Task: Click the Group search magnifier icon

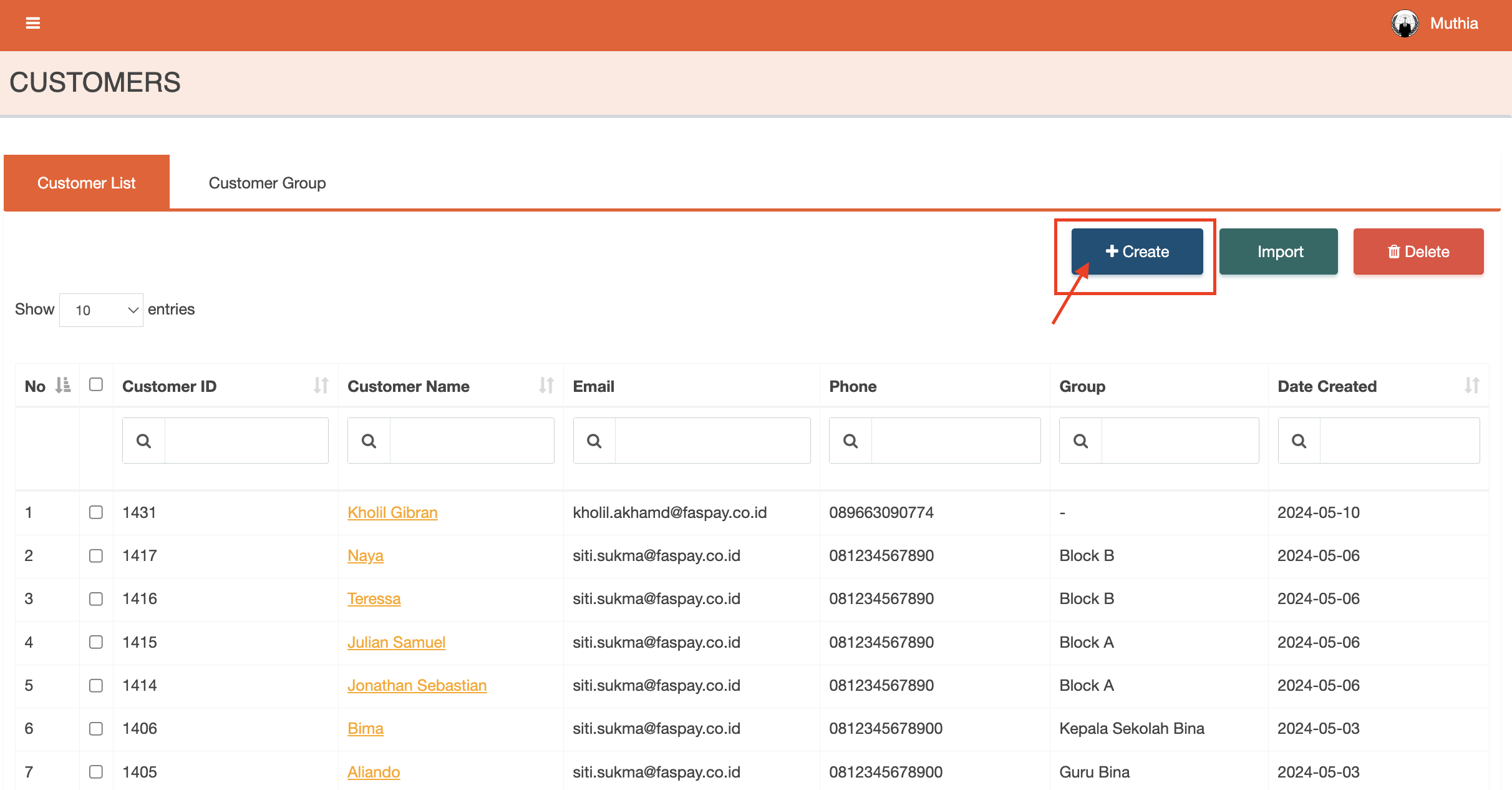Action: coord(1080,441)
